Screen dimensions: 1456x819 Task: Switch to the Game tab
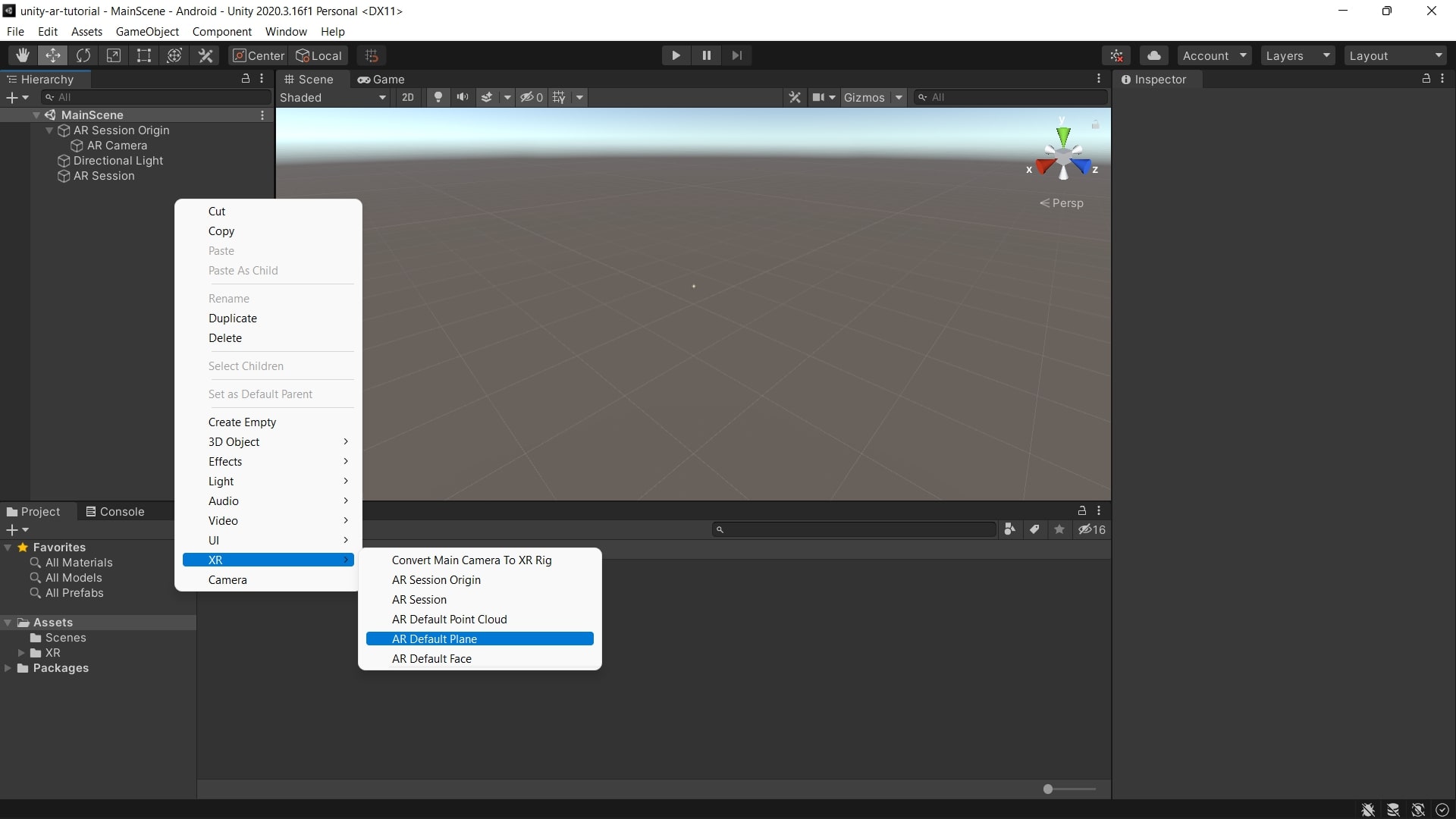381,79
